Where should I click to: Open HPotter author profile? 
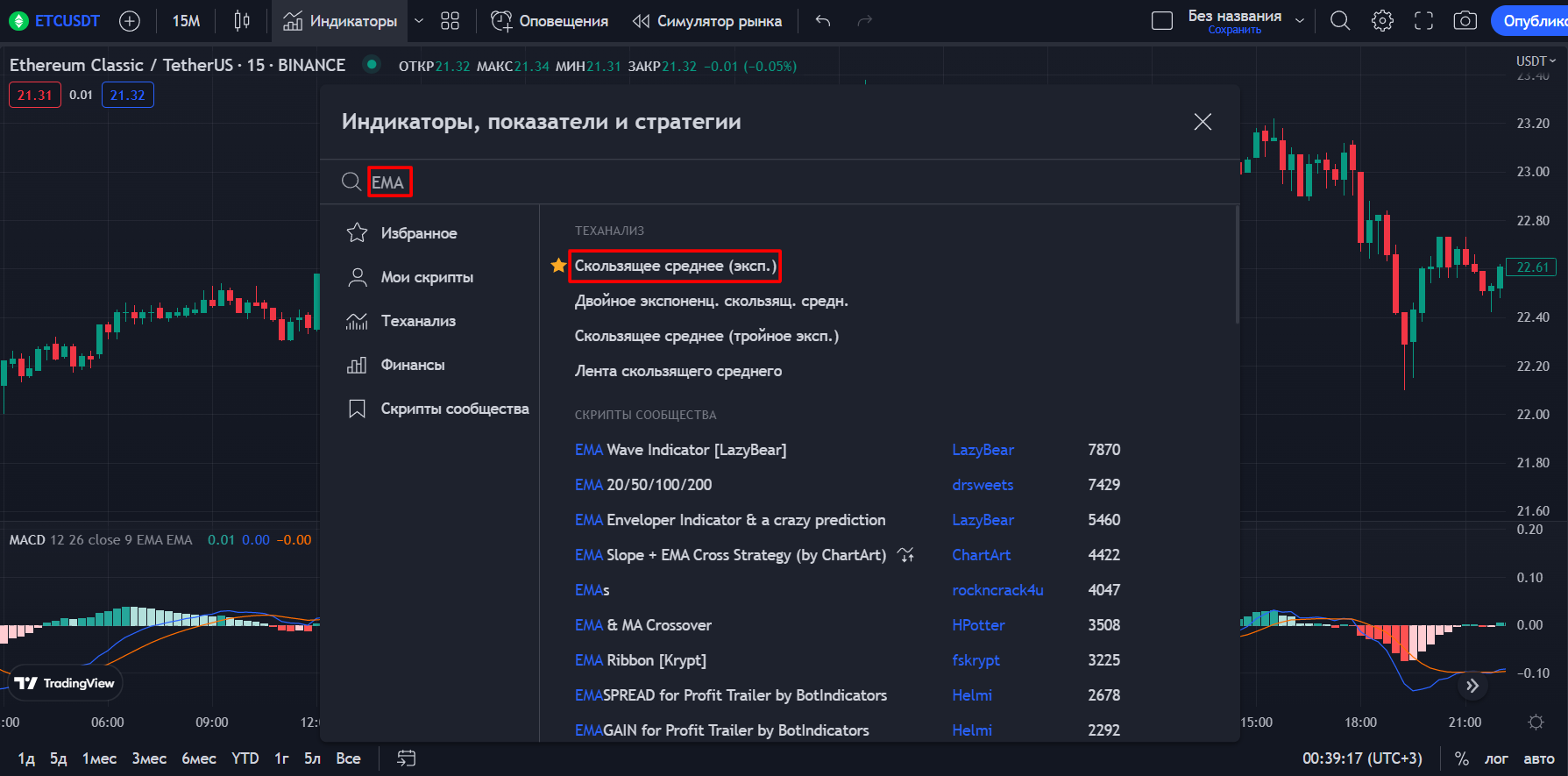978,625
